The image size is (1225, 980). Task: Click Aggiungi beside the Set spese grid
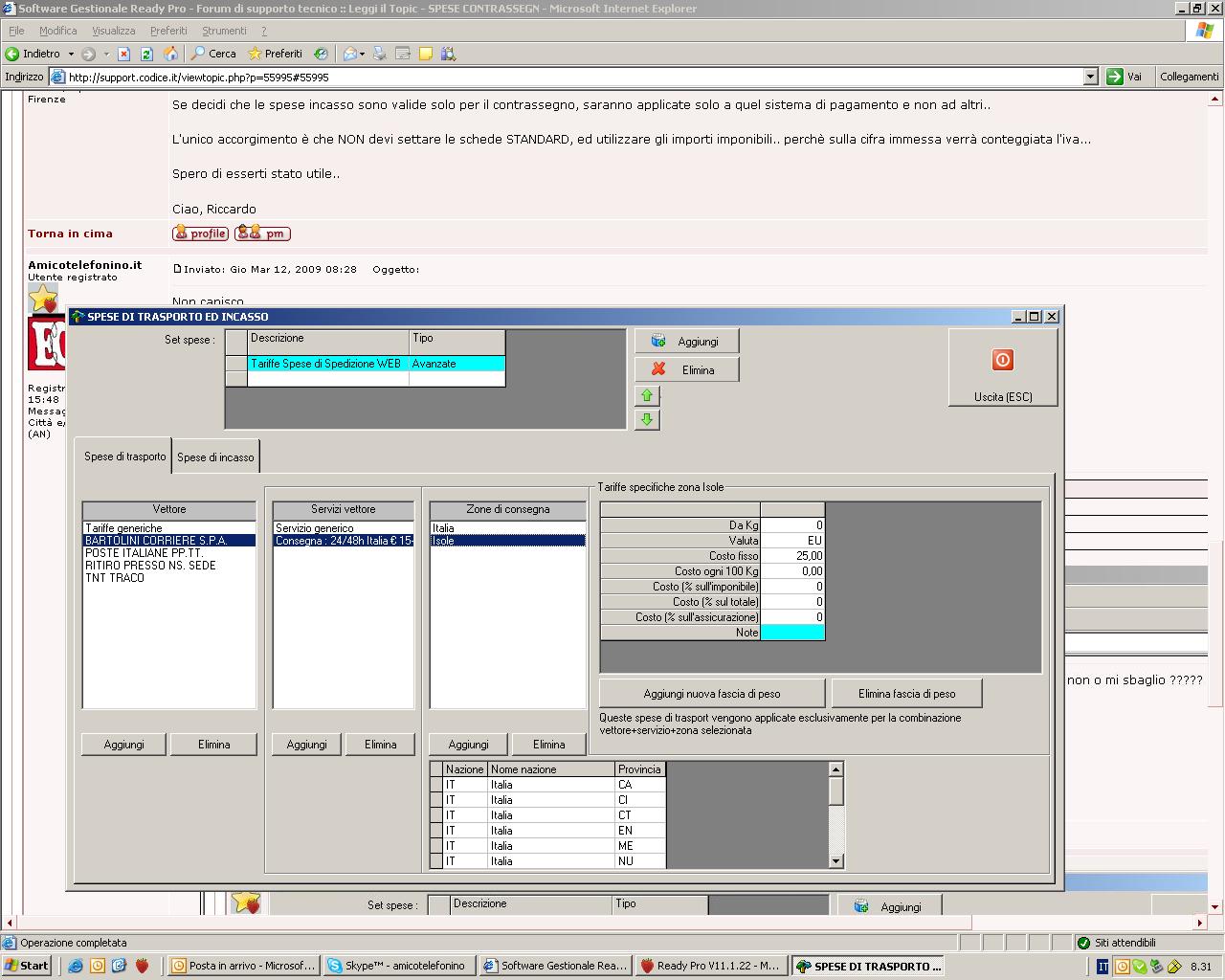[686, 341]
